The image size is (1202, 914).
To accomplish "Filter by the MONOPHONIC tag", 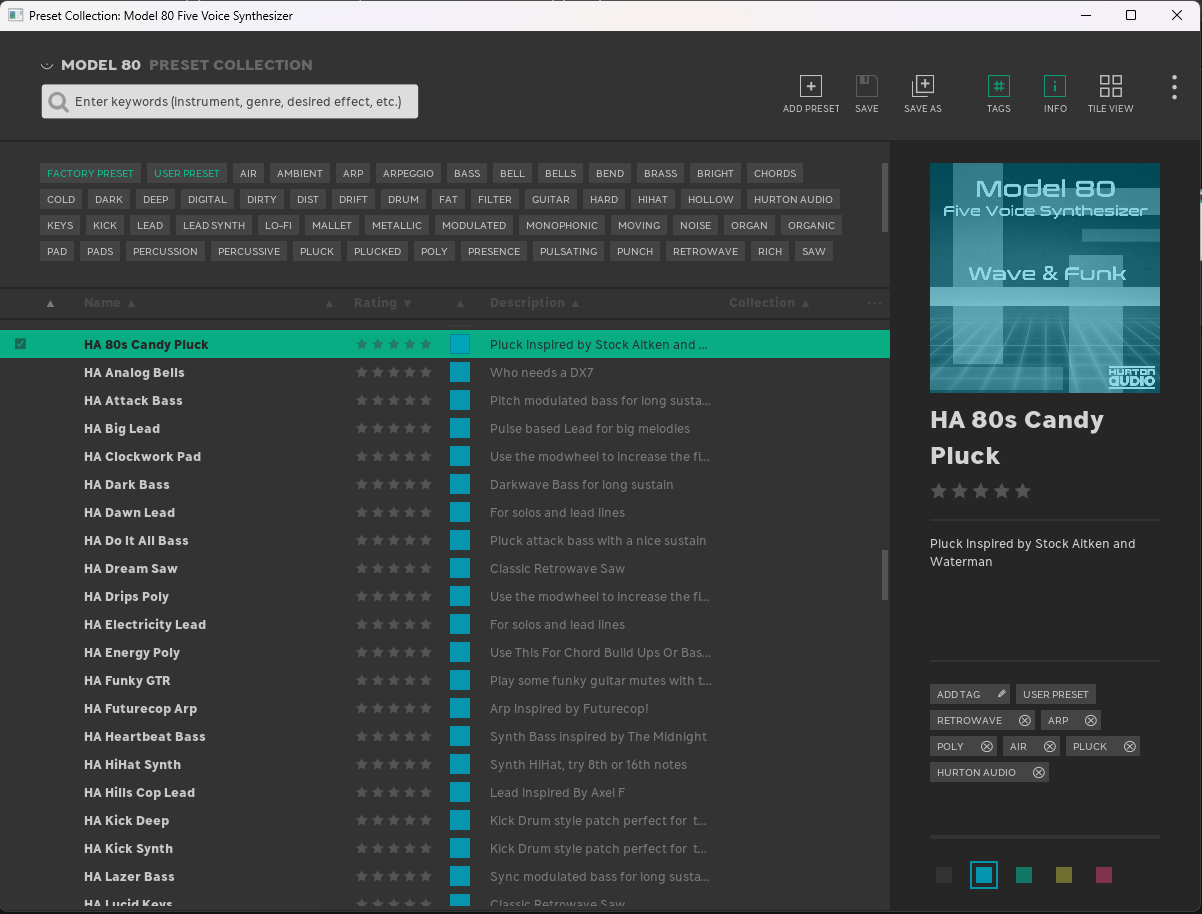I will coord(562,225).
